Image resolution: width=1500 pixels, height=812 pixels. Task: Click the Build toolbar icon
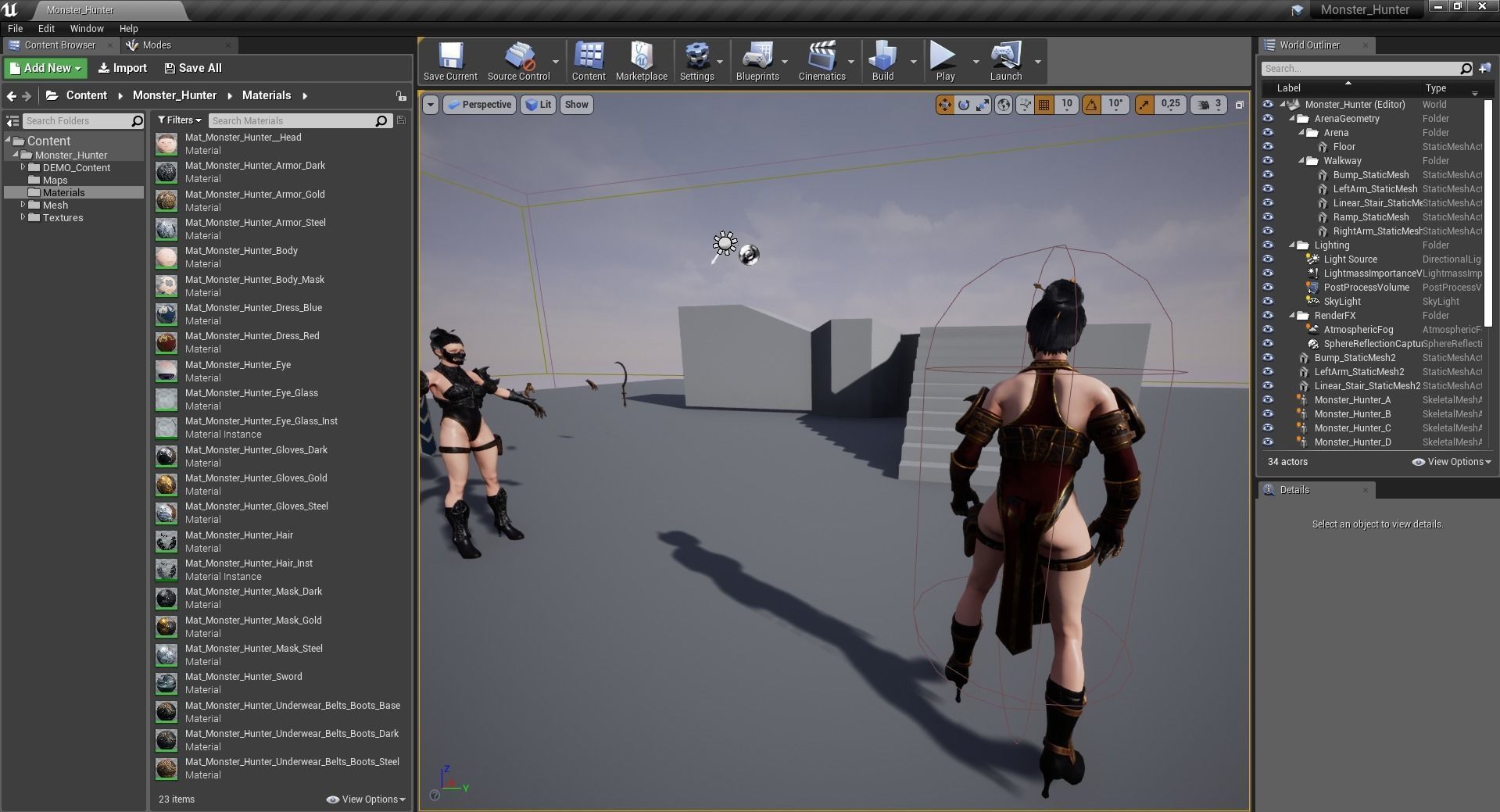tap(882, 61)
